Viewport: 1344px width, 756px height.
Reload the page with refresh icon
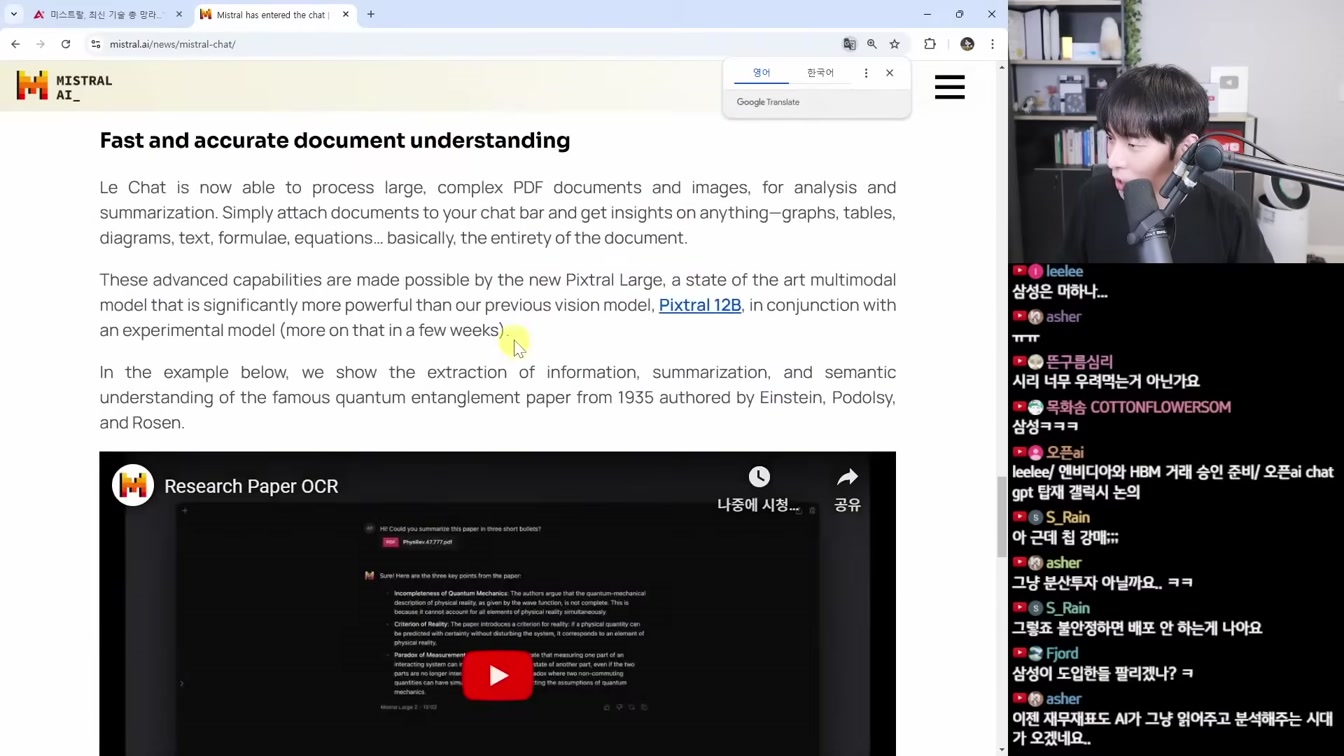tap(66, 44)
